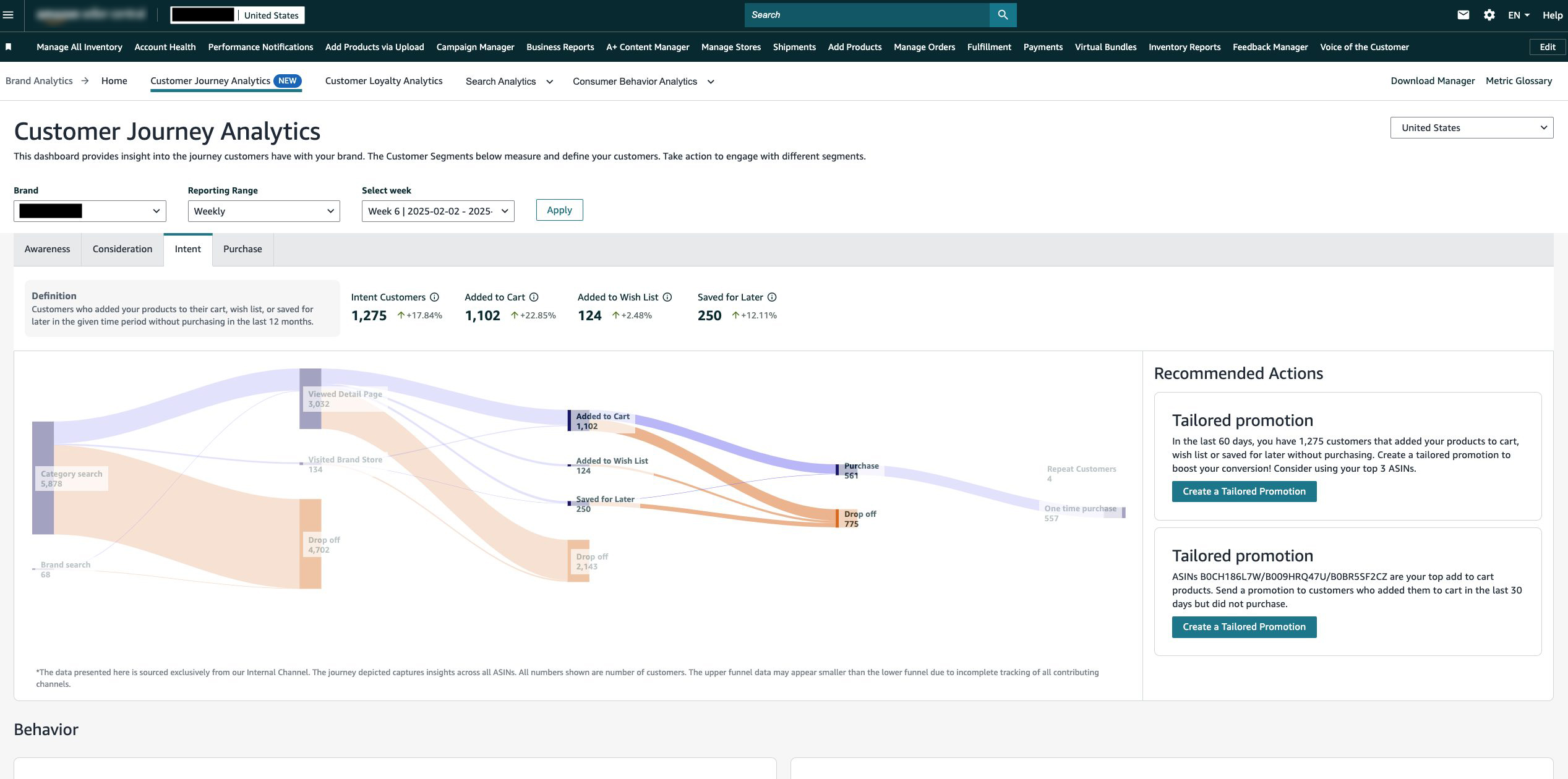This screenshot has height=779, width=1568.
Task: Open Payments page
Action: (1043, 47)
